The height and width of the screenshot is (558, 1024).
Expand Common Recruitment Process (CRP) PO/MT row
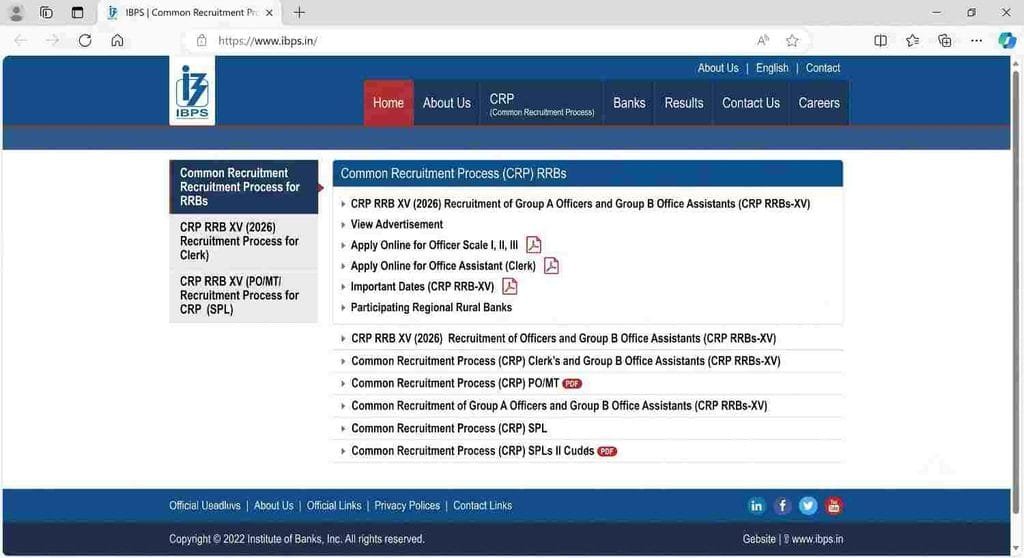588,384
